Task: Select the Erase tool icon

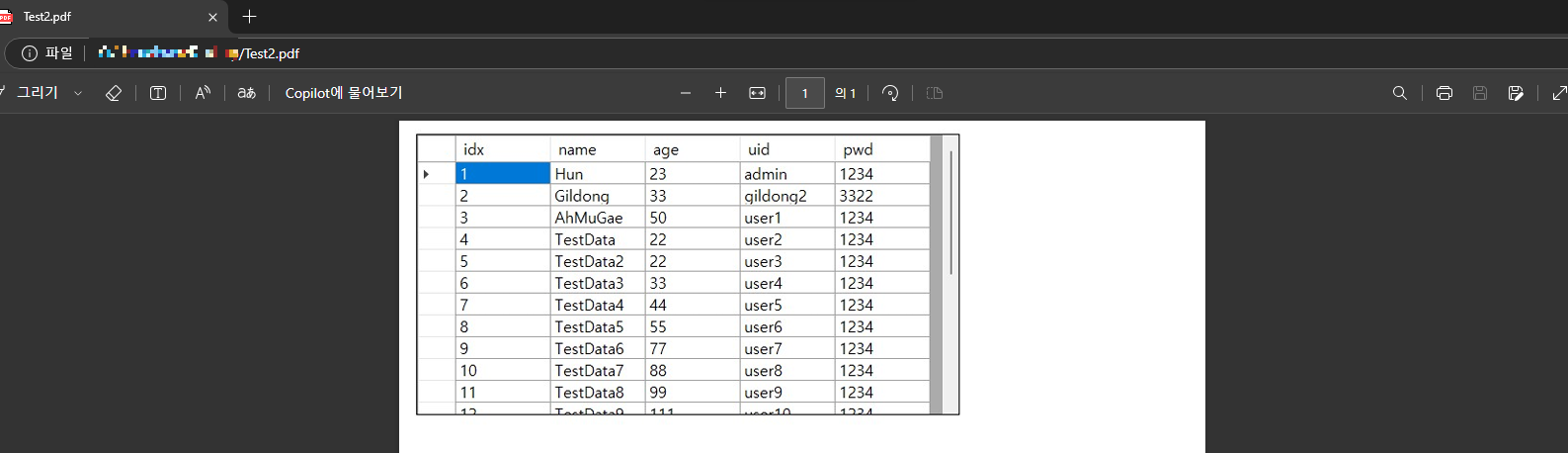Action: (114, 93)
